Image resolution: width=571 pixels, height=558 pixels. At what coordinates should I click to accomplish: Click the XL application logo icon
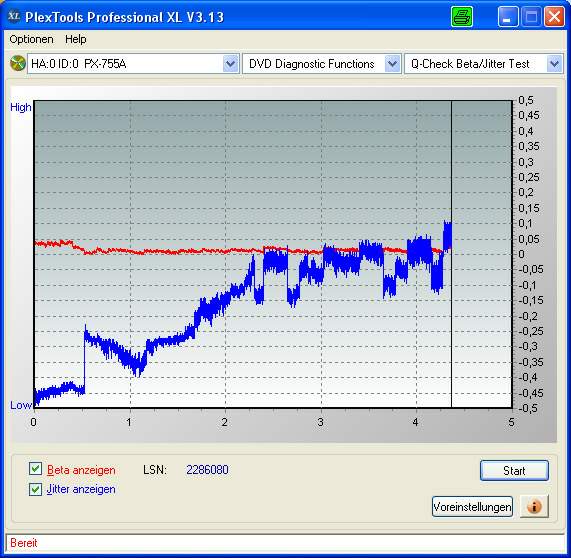pos(13,16)
